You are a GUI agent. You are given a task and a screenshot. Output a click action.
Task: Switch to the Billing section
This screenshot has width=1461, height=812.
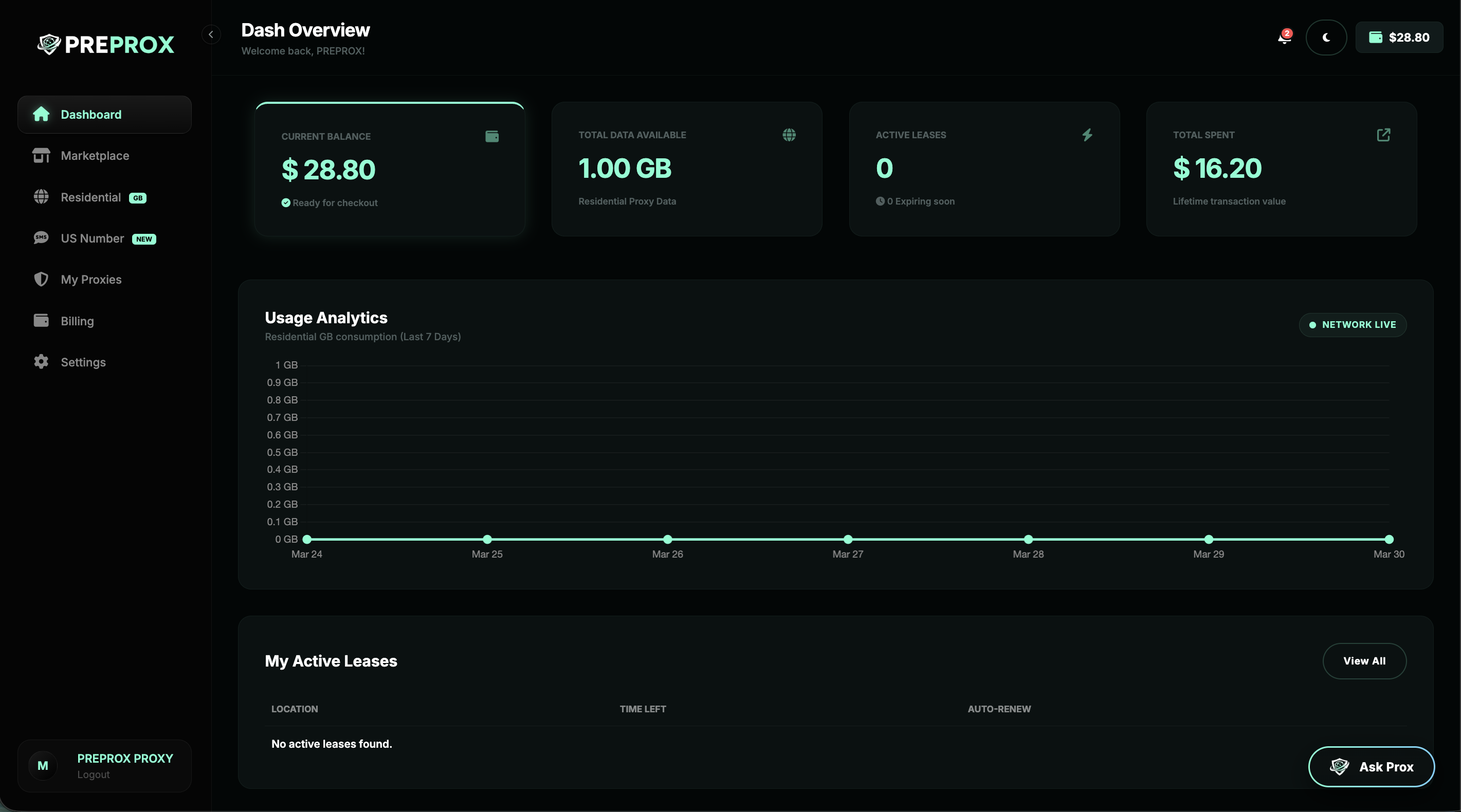point(77,320)
